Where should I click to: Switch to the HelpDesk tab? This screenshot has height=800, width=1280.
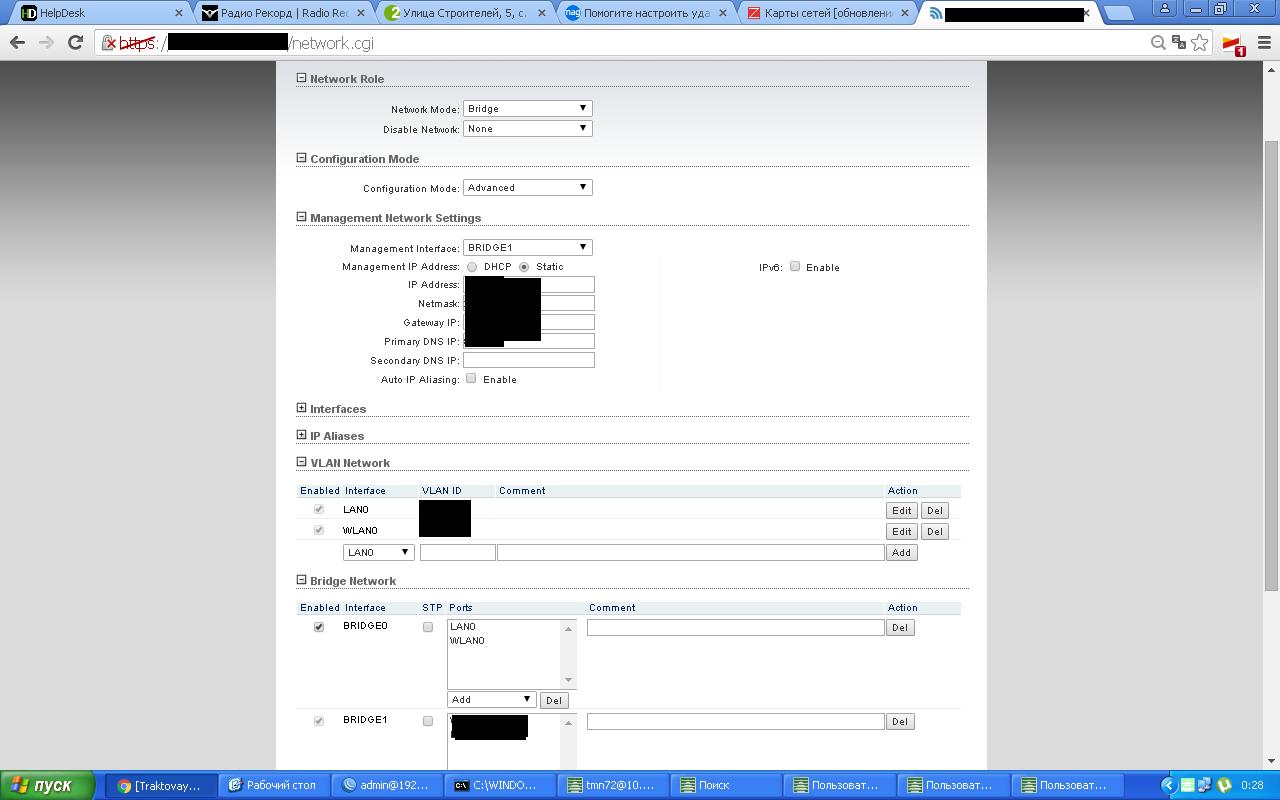point(100,13)
